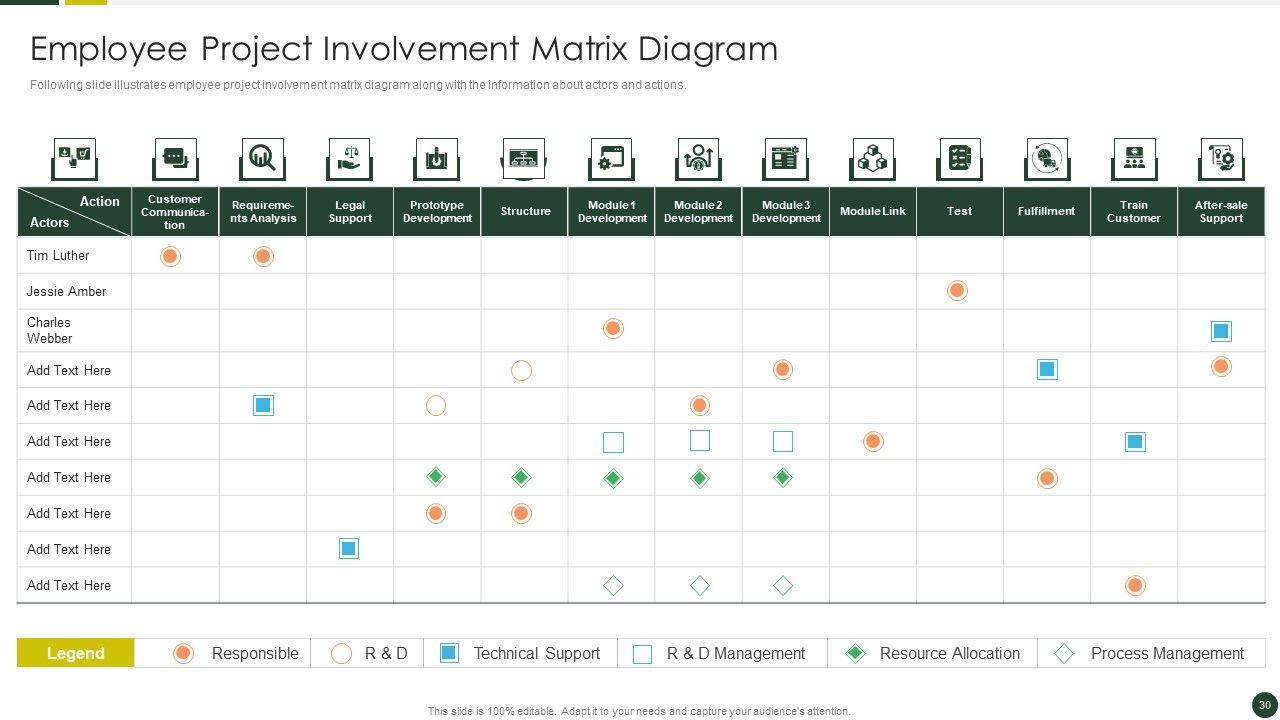
Task: Click the icon above the Fulfillment column
Action: coord(1047,159)
